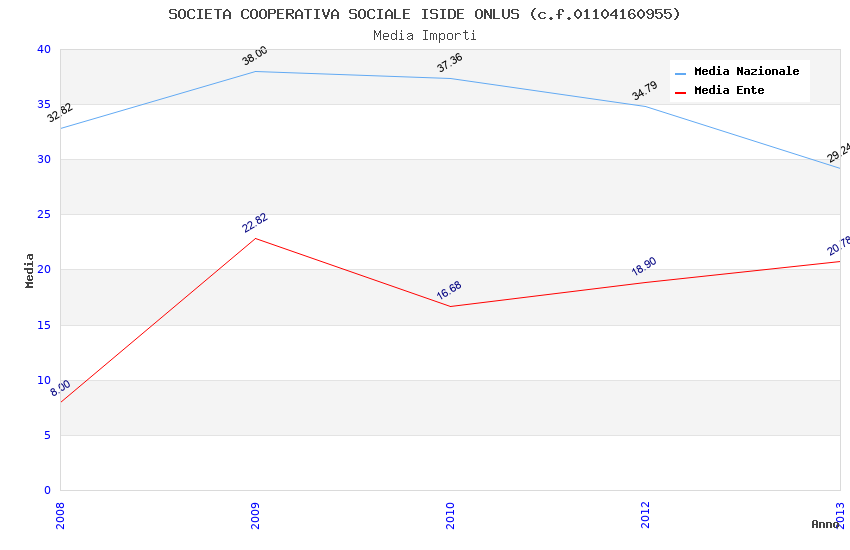
Task: Click the 38.00 national data point label
Action: pyautogui.click(x=255, y=56)
